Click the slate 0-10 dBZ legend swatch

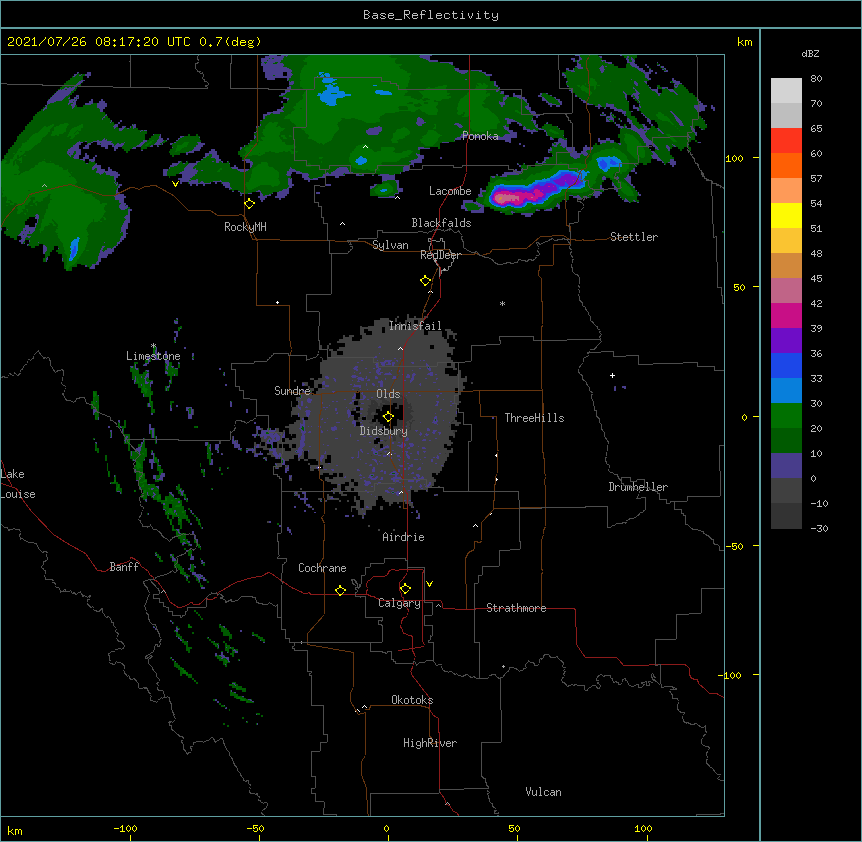[x=786, y=466]
